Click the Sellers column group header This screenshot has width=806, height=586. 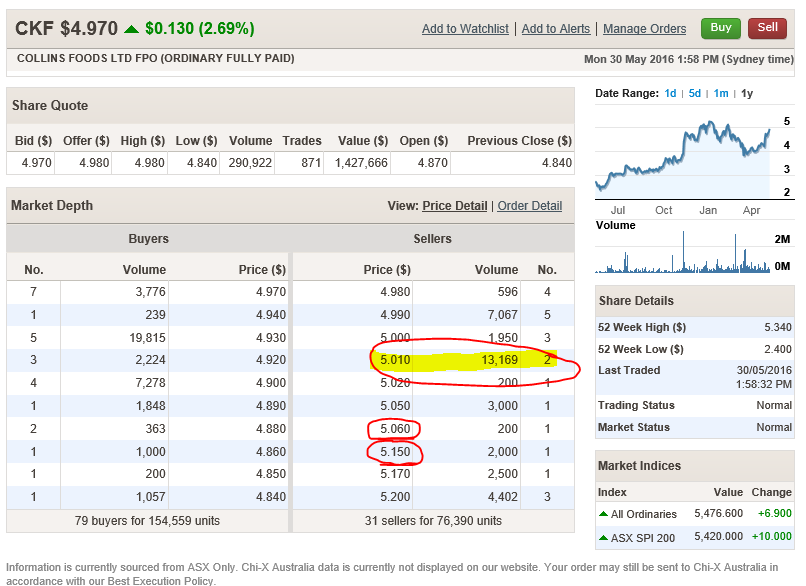click(432, 239)
